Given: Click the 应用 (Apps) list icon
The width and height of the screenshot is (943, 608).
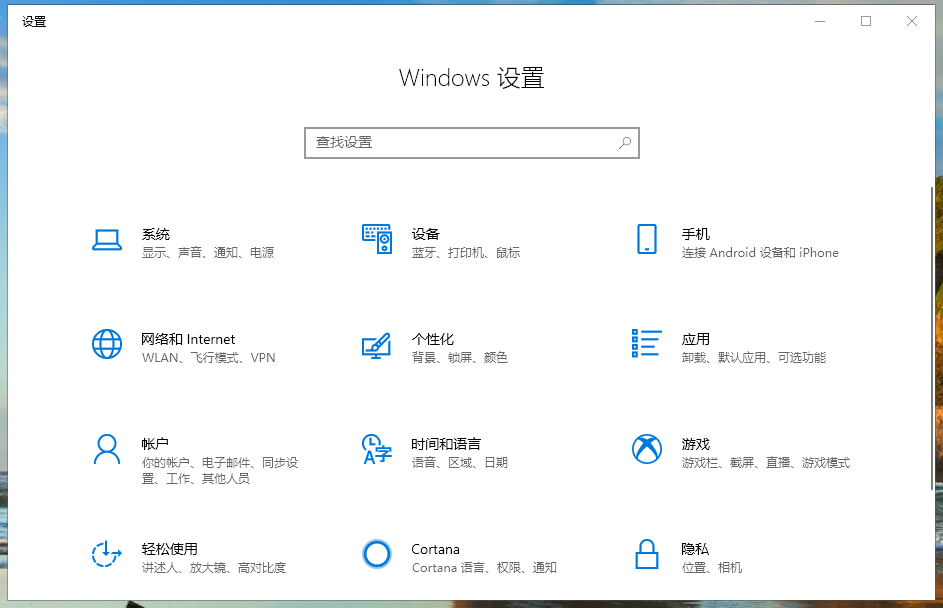Looking at the screenshot, I should click(x=646, y=345).
